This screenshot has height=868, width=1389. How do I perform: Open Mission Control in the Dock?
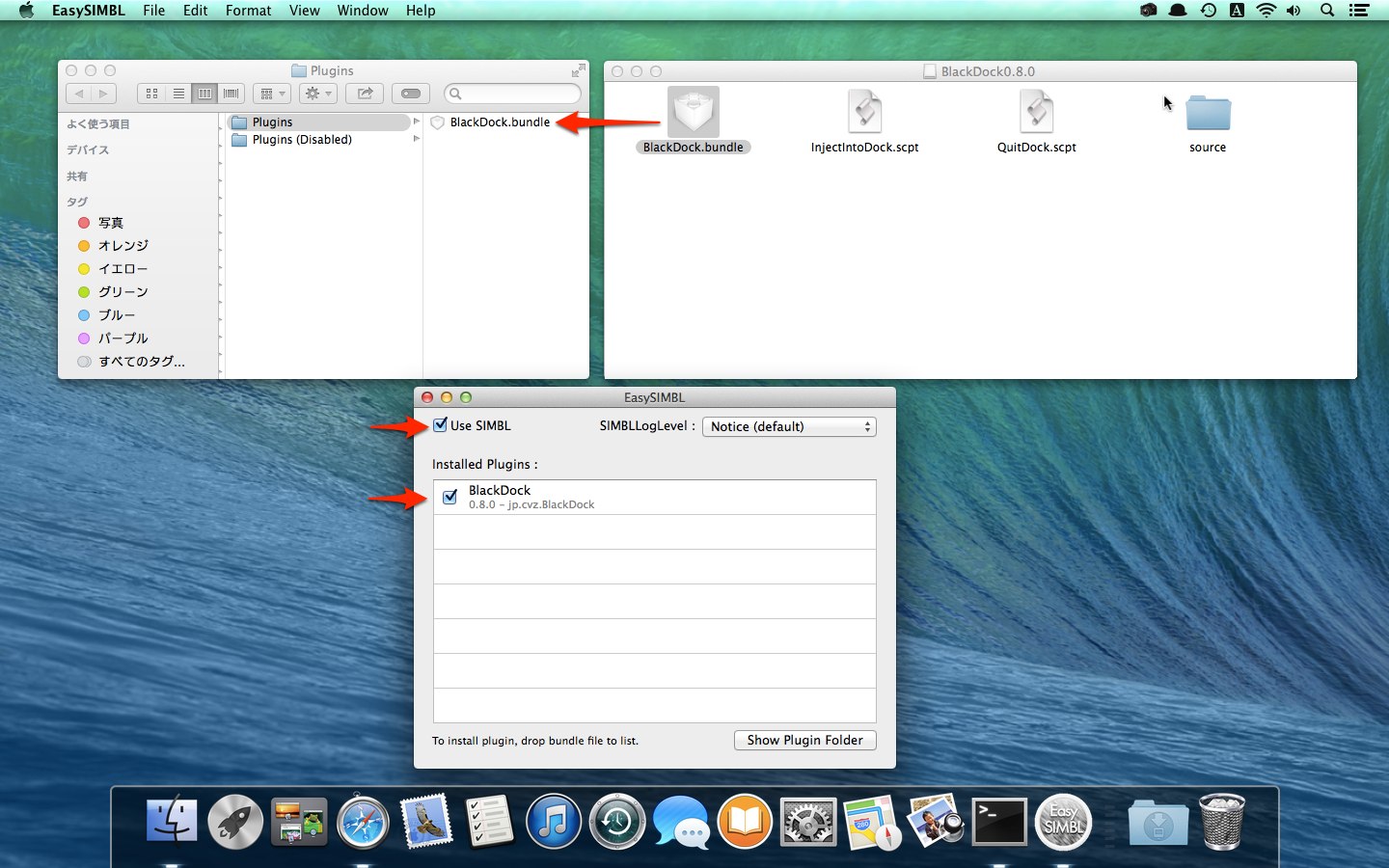tap(299, 822)
